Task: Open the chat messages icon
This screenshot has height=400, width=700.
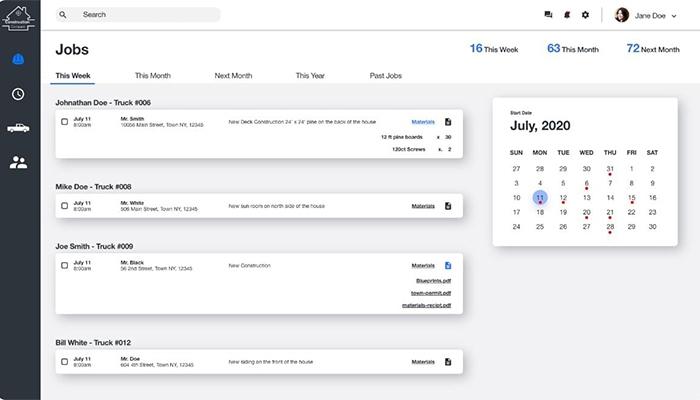Action: pyautogui.click(x=548, y=15)
